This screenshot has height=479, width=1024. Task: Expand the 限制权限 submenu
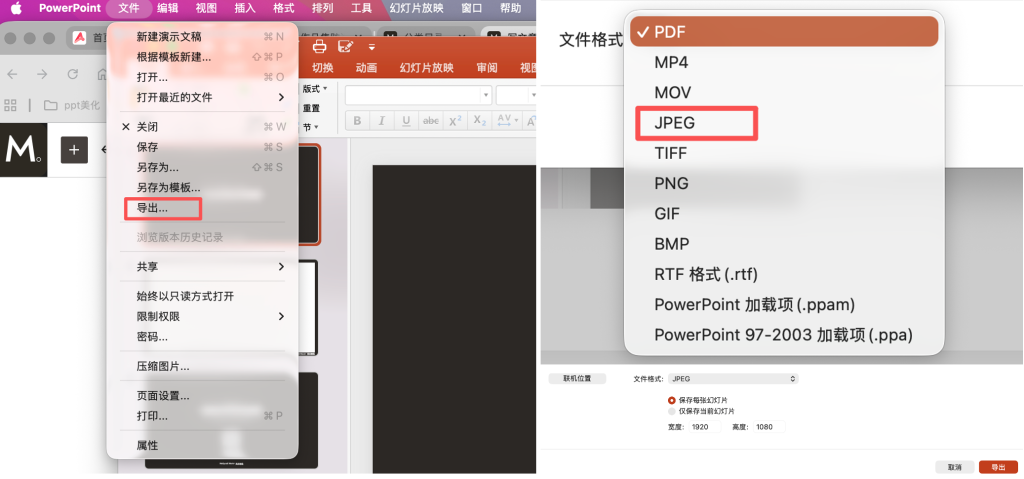point(281,316)
